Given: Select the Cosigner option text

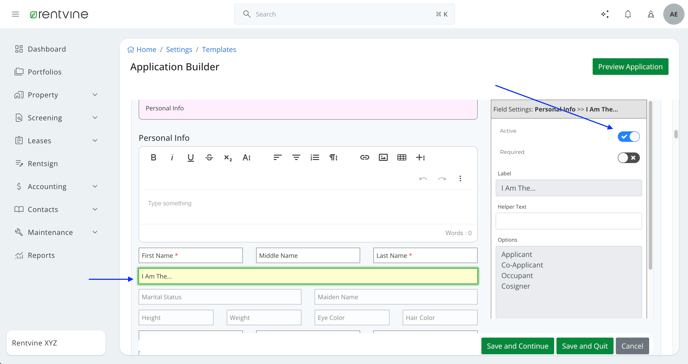Looking at the screenshot, I should coord(516,286).
